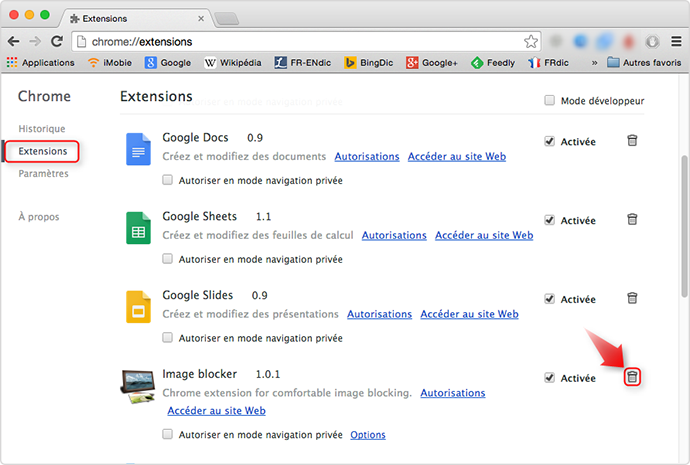Bookmark this page with the star icon
This screenshot has height=465, width=690.
[531, 41]
